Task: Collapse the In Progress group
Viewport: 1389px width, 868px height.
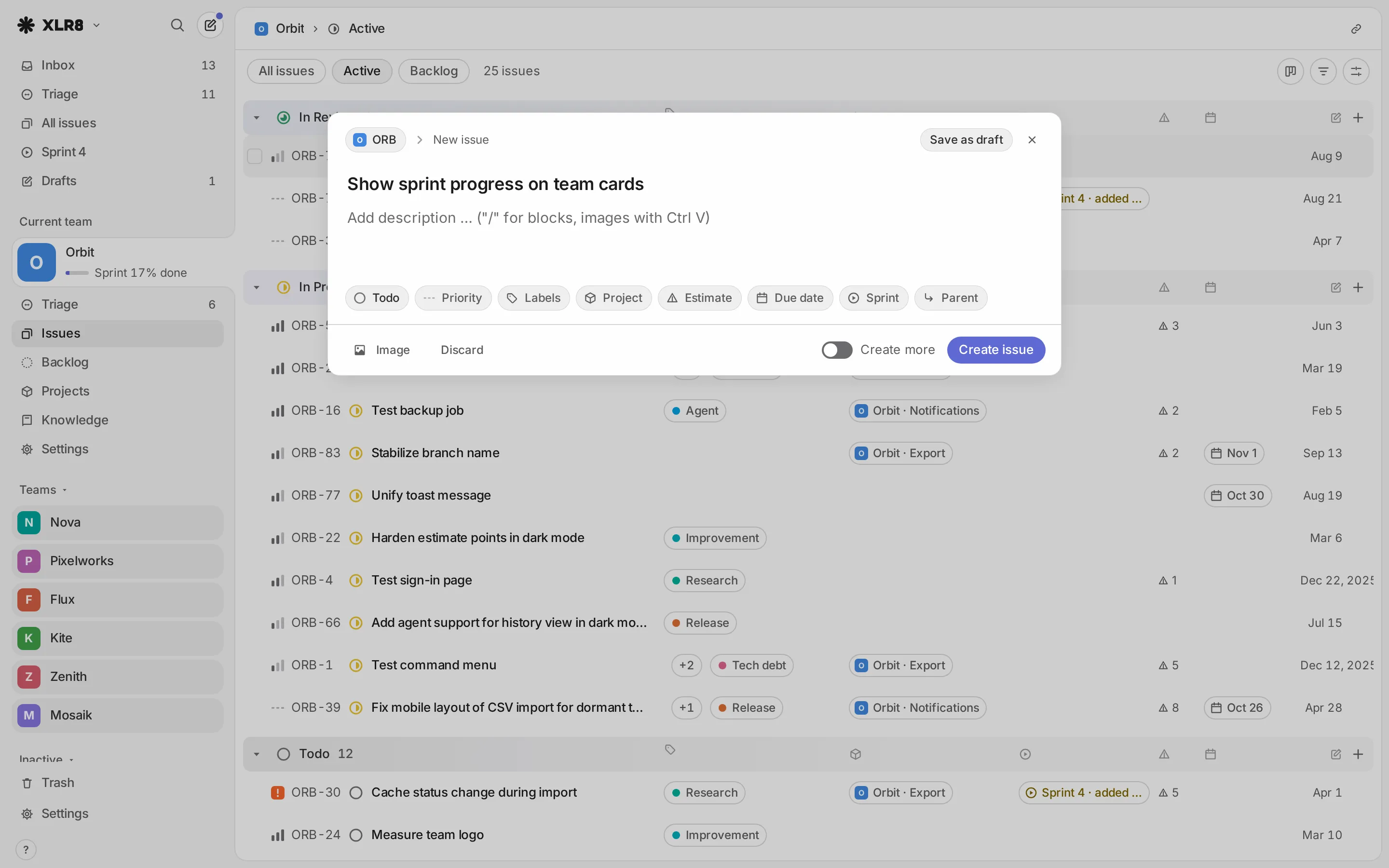Action: (257, 287)
